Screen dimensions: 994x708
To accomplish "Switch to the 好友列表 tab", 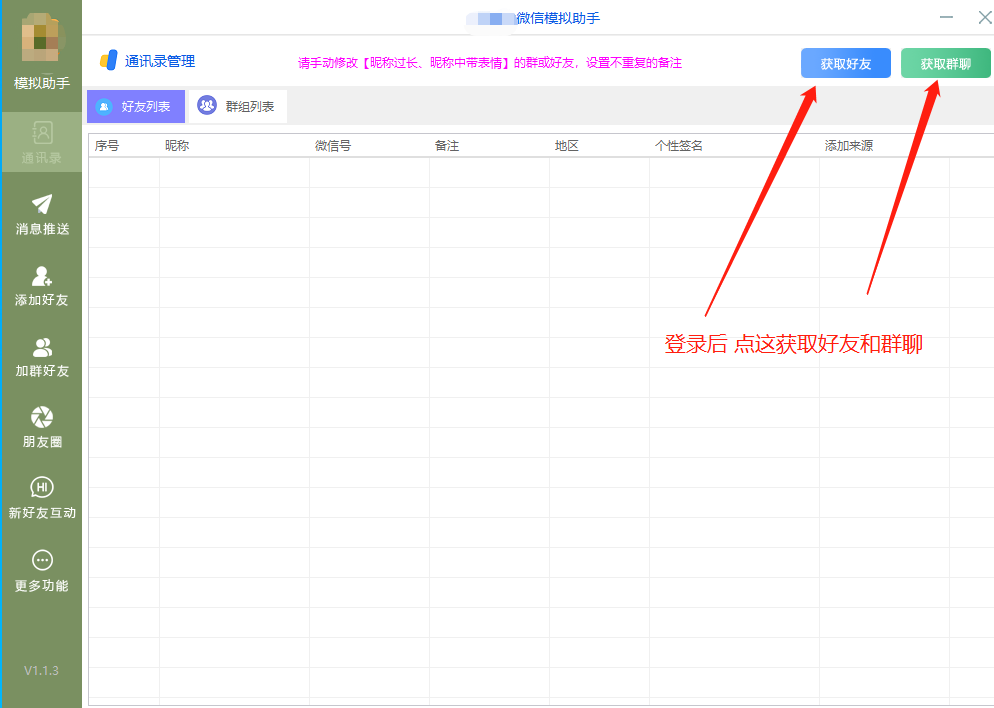I will coord(136,106).
